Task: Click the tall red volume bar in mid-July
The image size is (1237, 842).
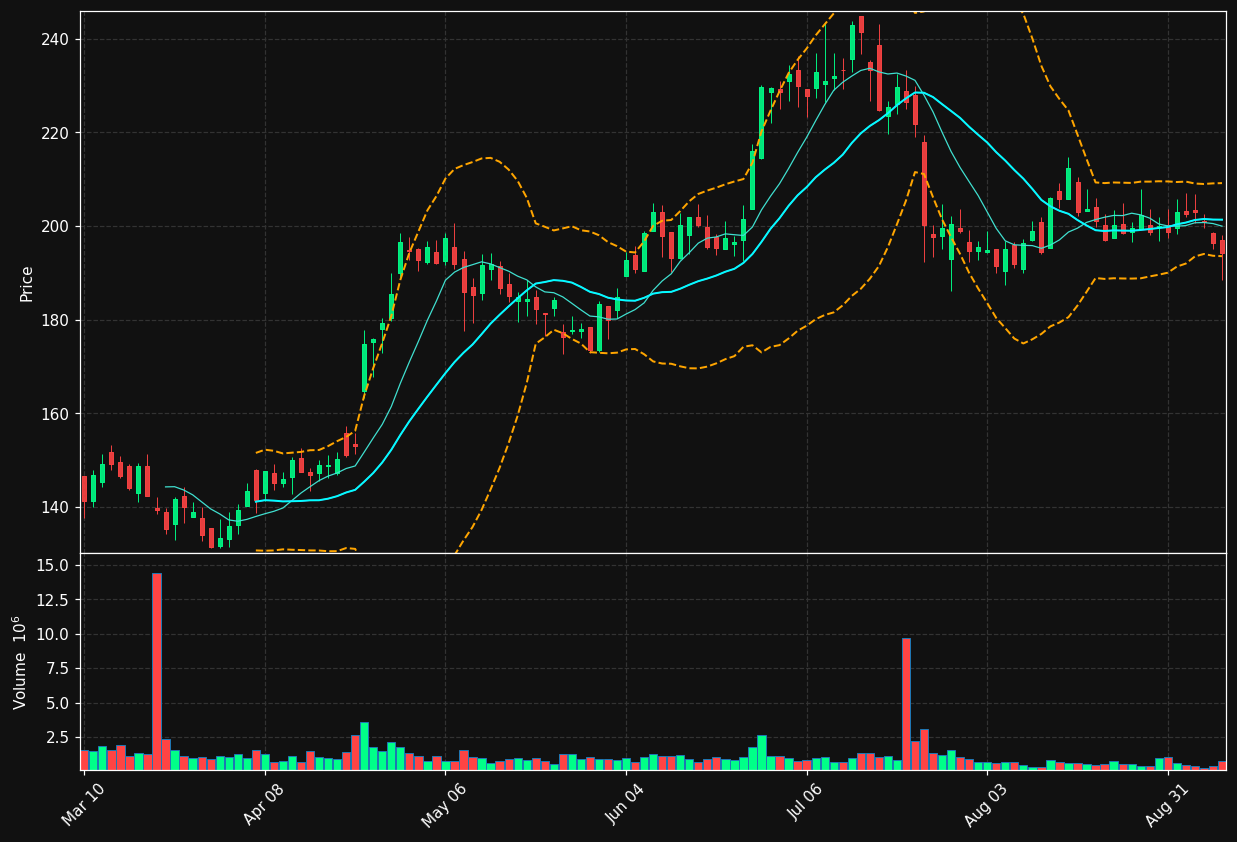Action: click(906, 704)
